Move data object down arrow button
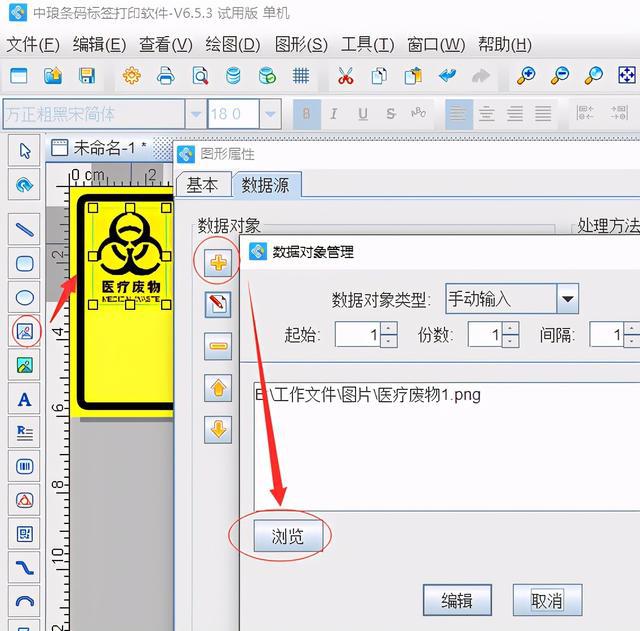This screenshot has width=640, height=631. [x=218, y=429]
